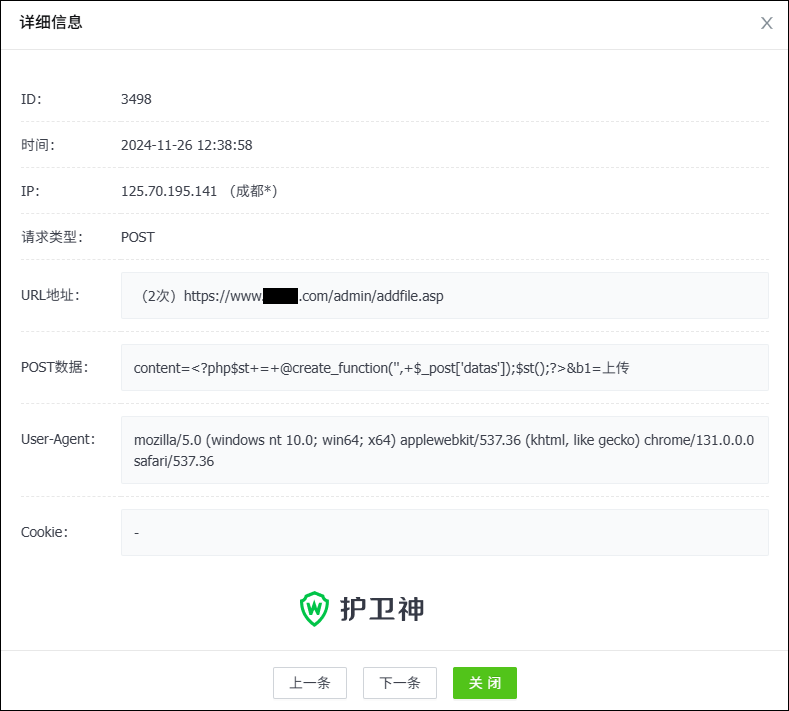789x711 pixels.
Task: Click the 时间 label
Action: click(38, 145)
